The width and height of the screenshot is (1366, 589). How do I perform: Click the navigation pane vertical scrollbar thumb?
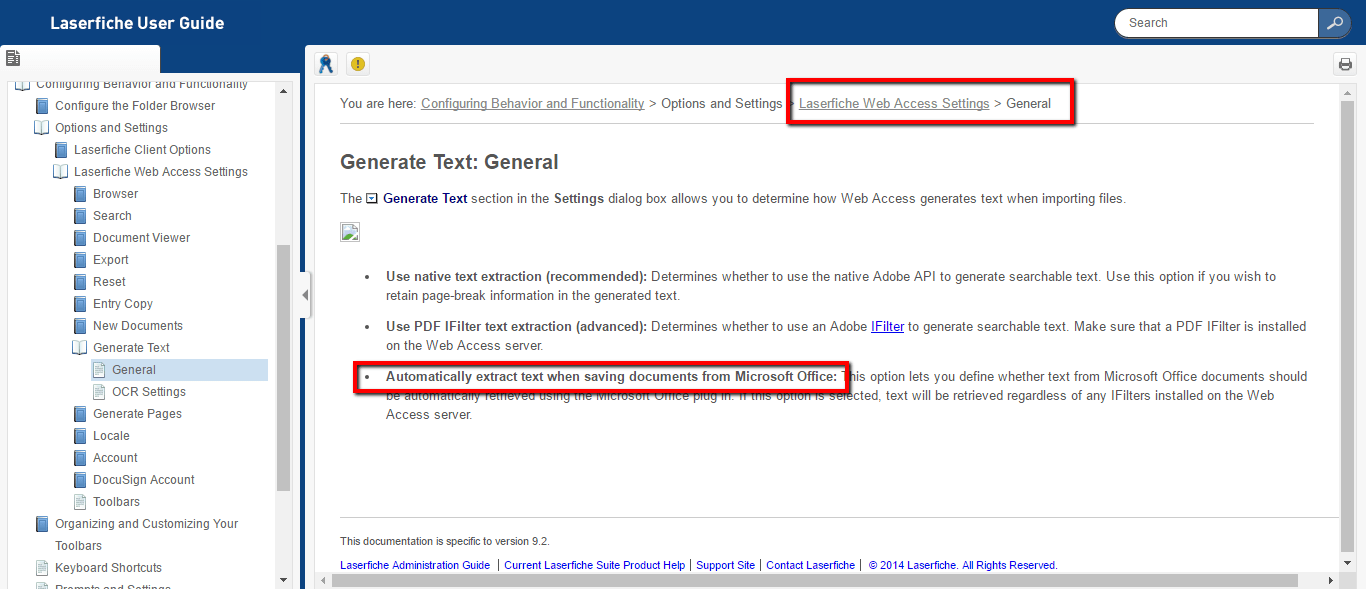coord(283,368)
